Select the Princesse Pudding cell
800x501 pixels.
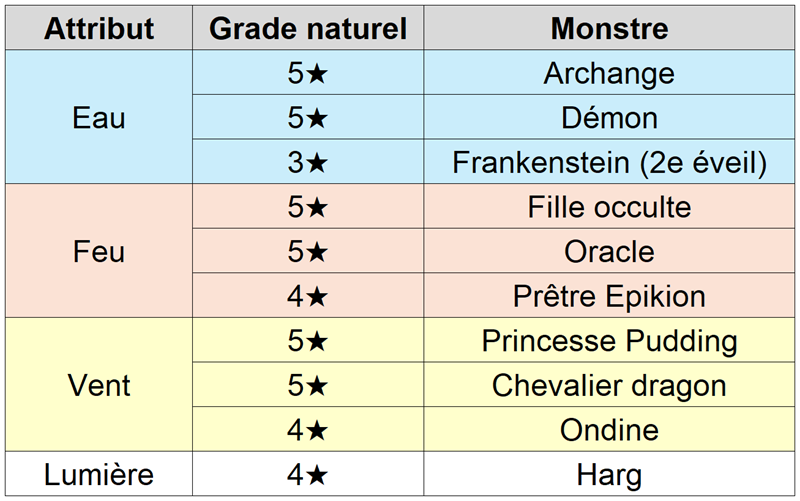click(x=609, y=340)
